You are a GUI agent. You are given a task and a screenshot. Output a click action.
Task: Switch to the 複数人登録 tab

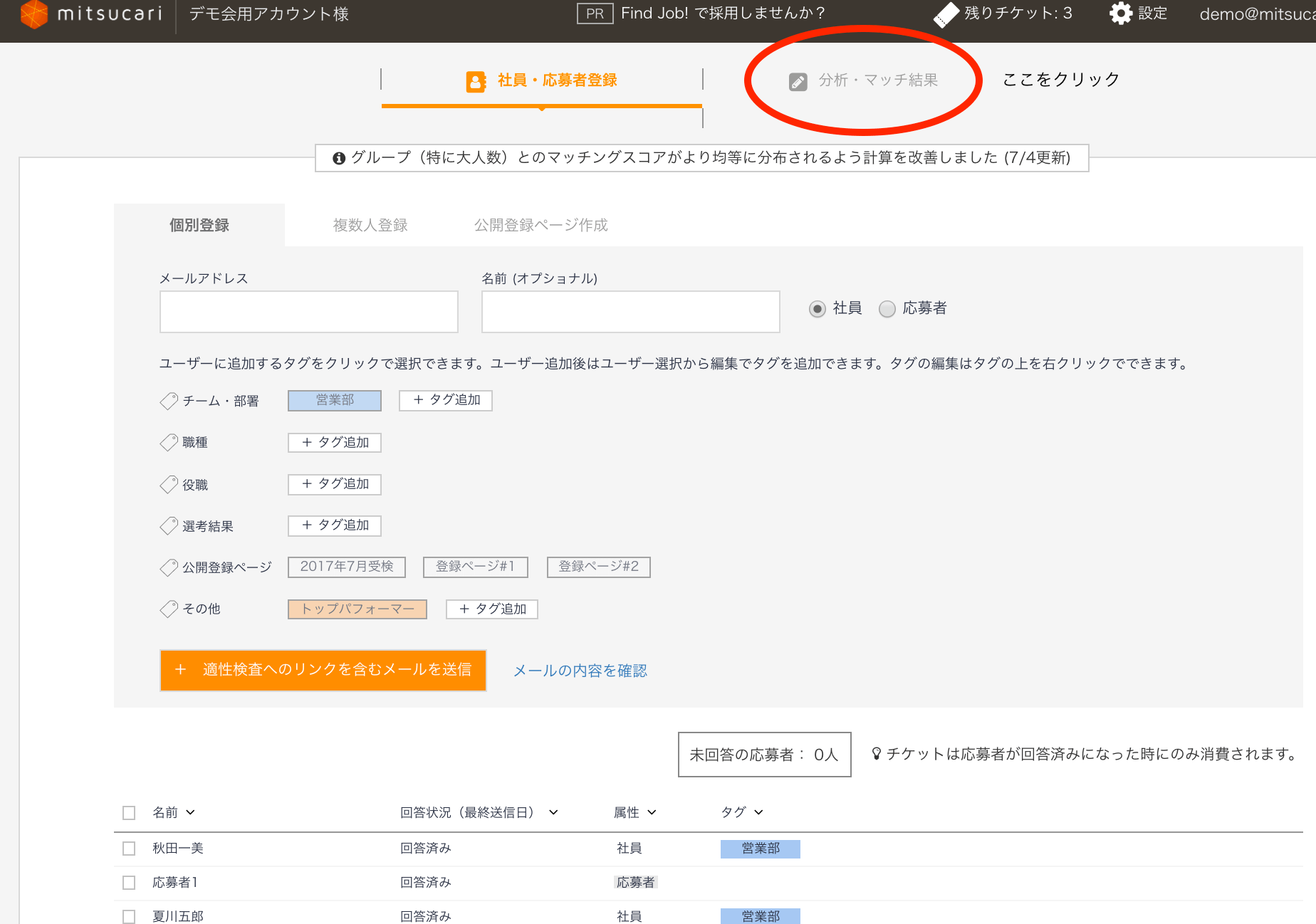pos(369,225)
